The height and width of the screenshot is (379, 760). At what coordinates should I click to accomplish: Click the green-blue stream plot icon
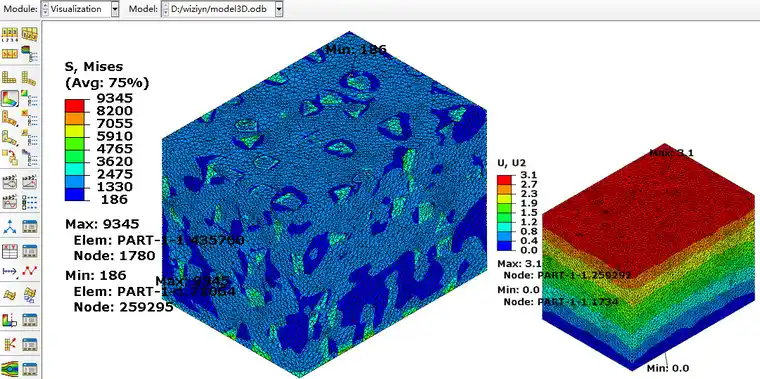(10, 369)
